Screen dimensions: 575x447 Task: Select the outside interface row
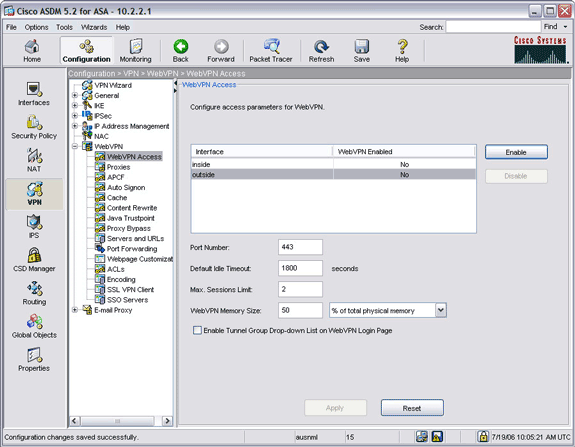[333, 175]
